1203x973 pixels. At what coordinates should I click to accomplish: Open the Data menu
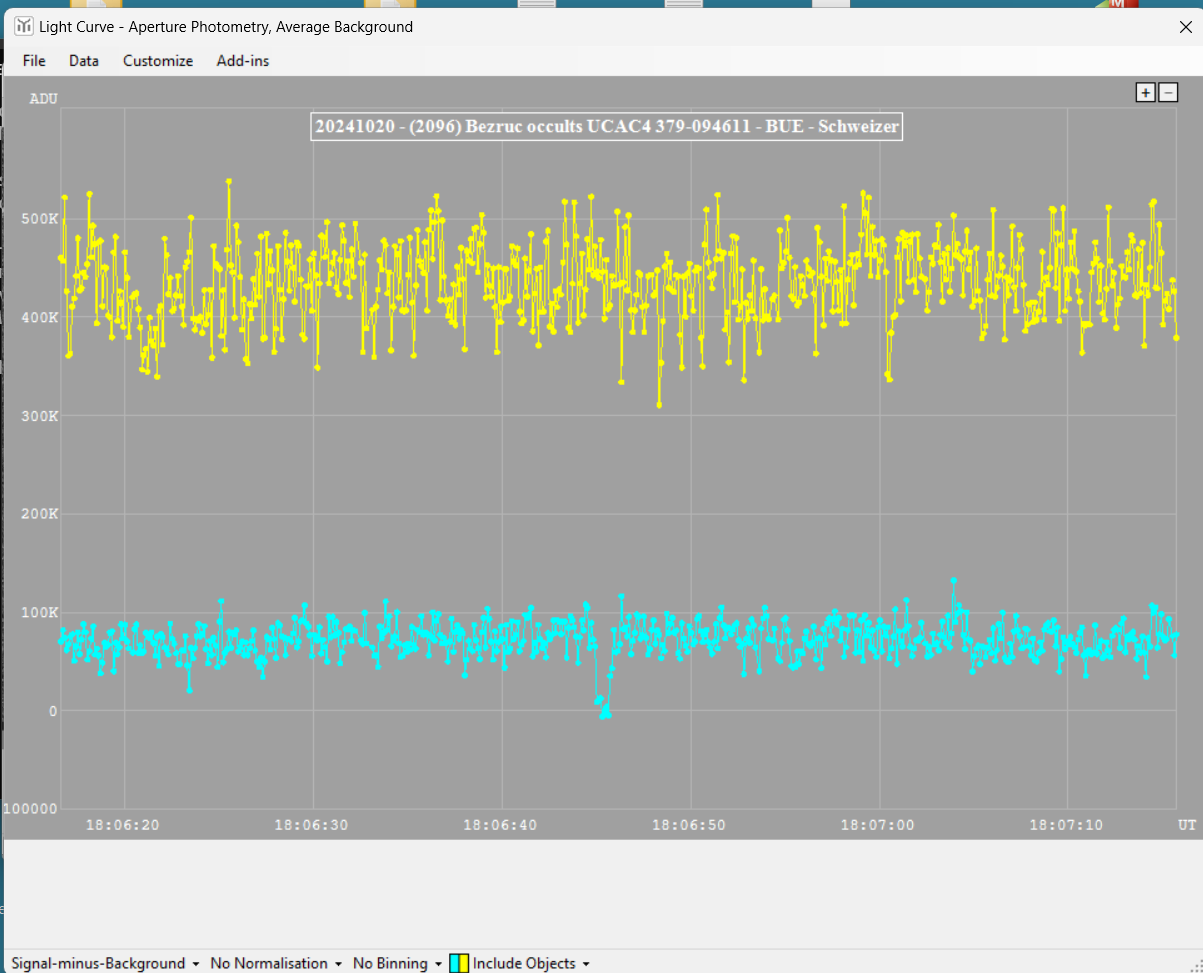point(84,60)
